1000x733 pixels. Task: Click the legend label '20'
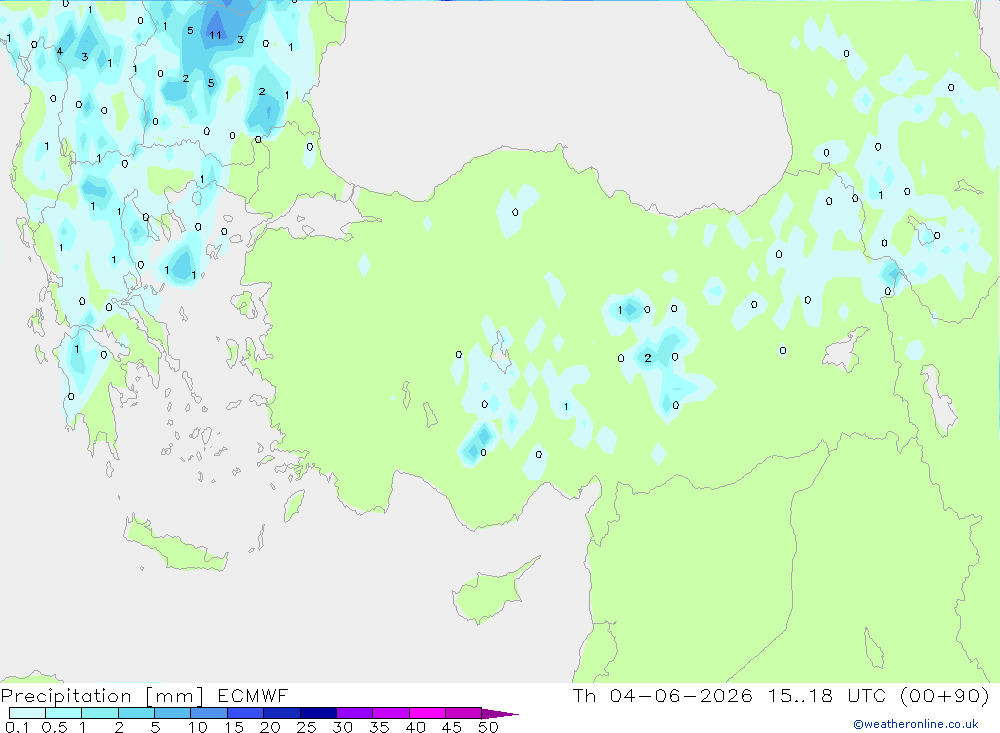(270, 727)
